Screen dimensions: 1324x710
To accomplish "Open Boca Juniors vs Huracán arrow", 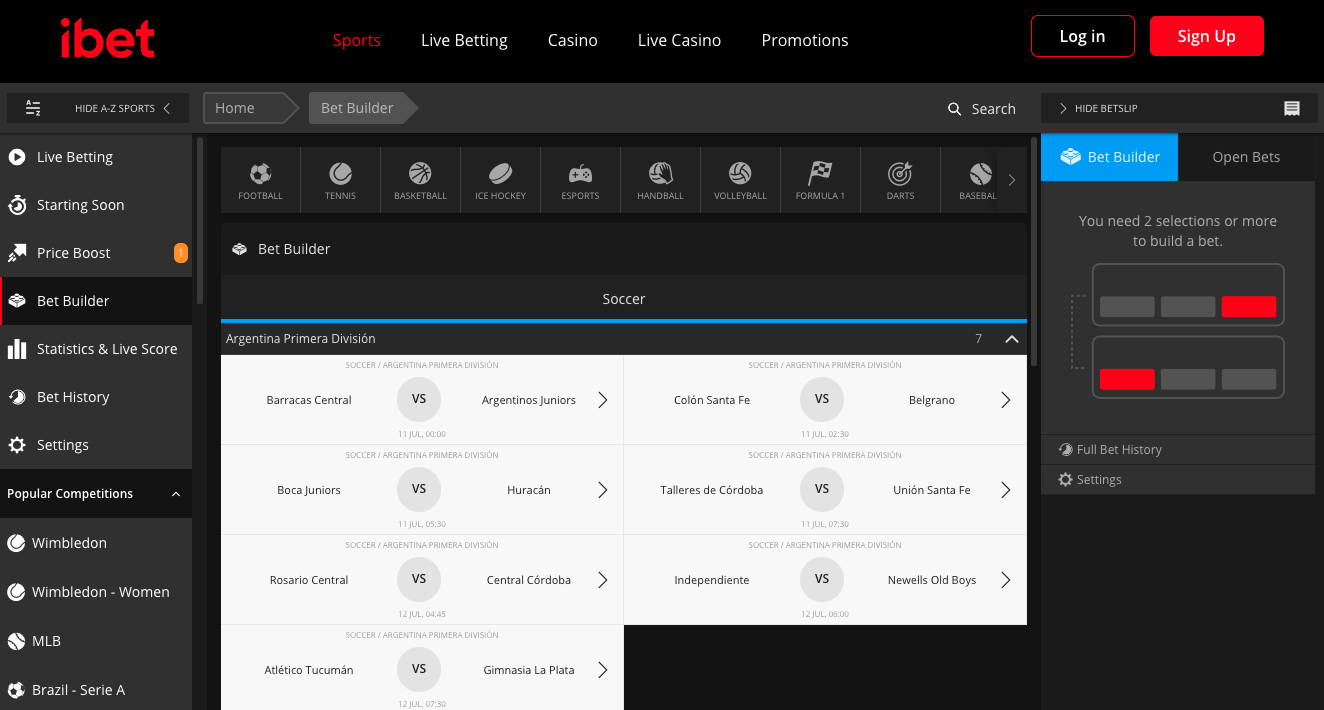I will (x=603, y=490).
